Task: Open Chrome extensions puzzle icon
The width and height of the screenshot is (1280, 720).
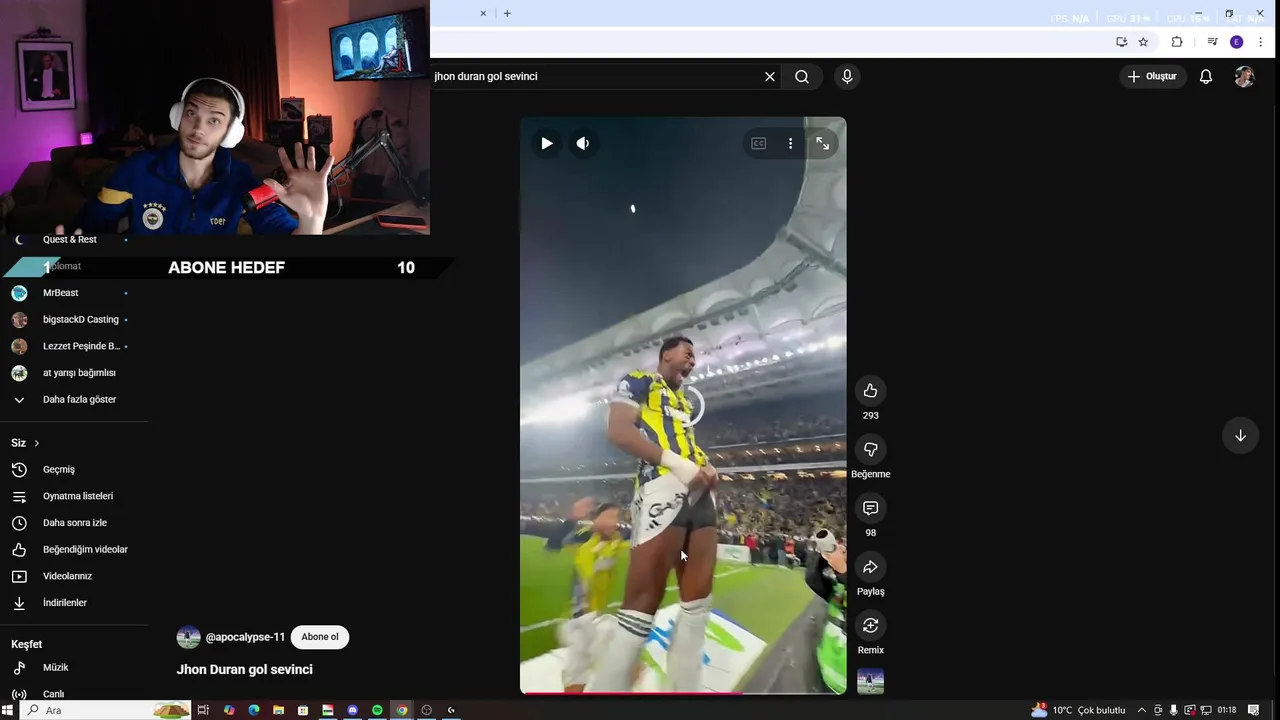Action: tap(1177, 42)
